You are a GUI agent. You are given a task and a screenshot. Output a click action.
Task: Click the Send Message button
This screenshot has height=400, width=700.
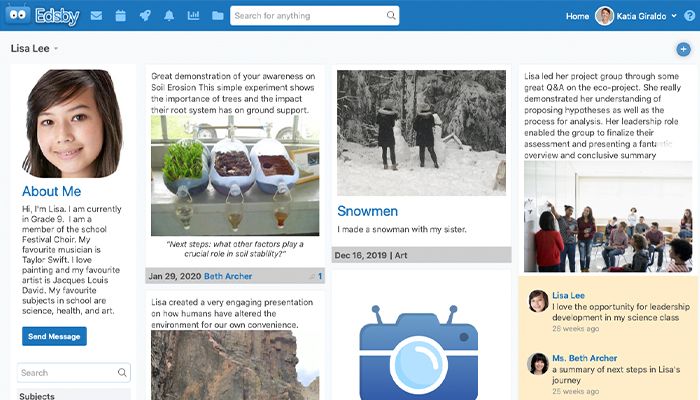point(54,336)
